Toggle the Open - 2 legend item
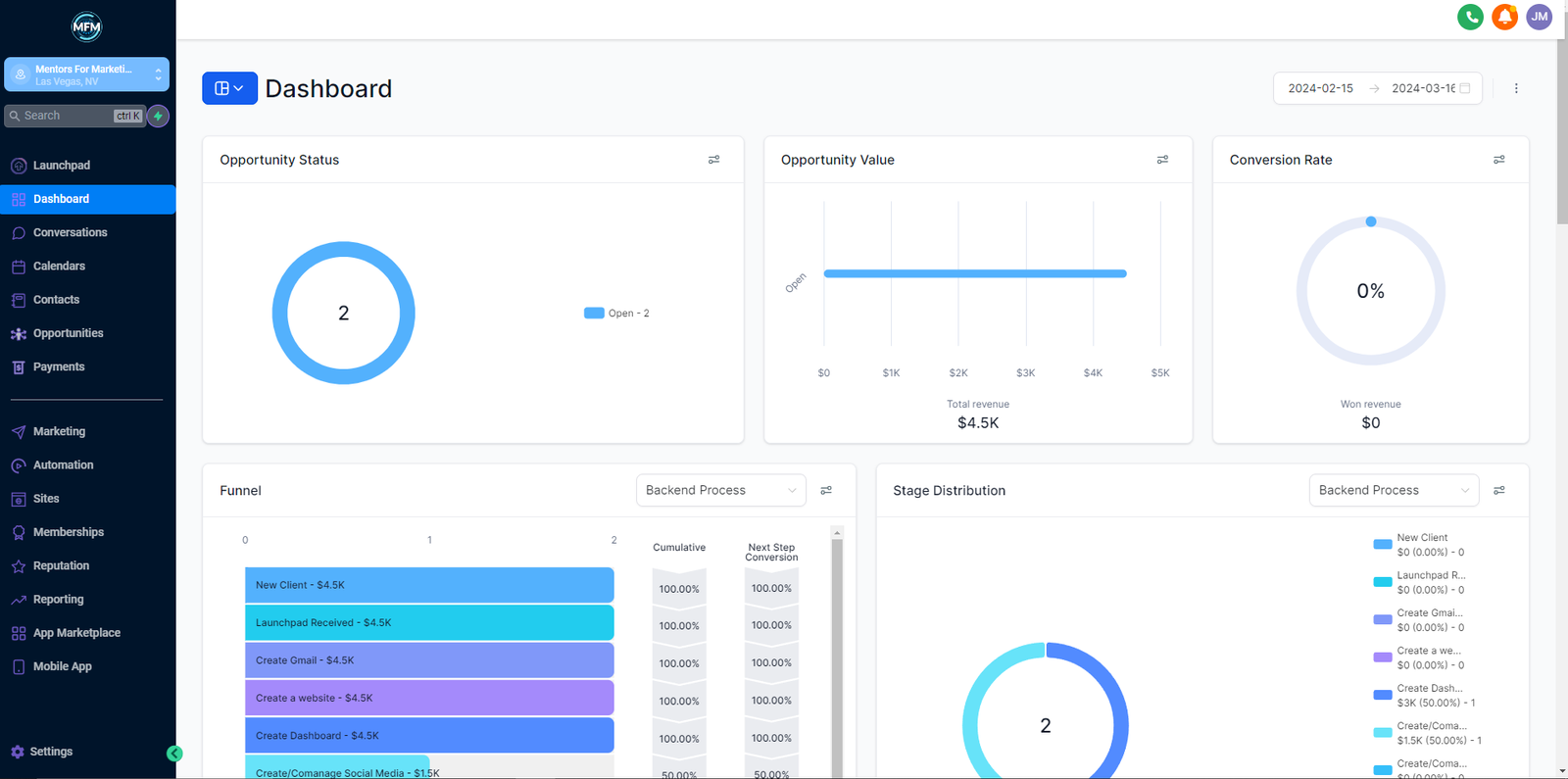The width and height of the screenshot is (1568, 779). click(x=616, y=314)
